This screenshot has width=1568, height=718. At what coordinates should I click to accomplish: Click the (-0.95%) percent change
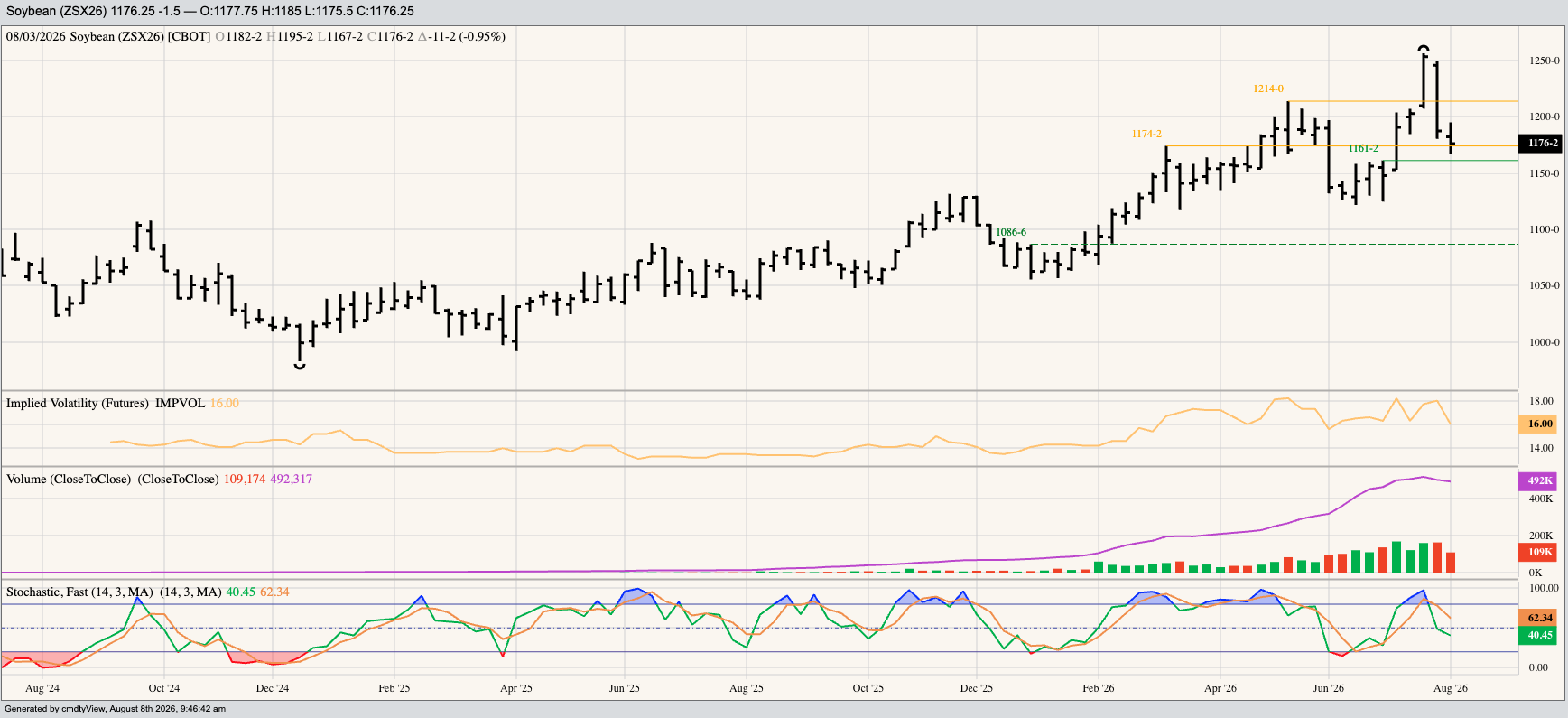click(x=482, y=36)
